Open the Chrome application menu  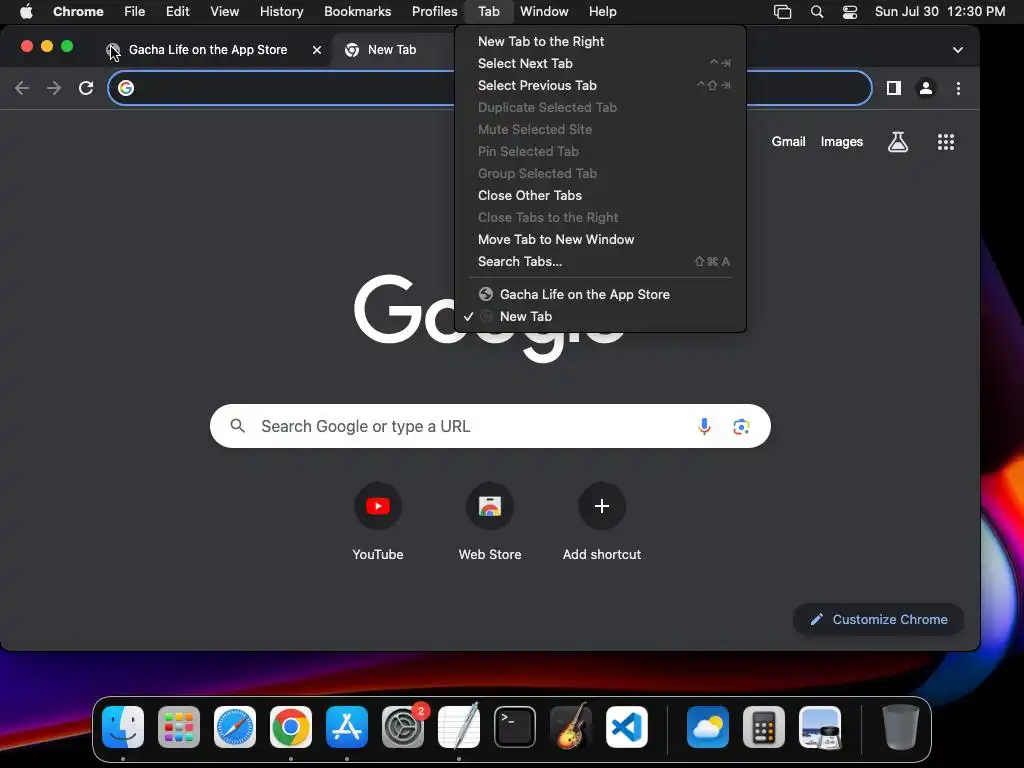[x=78, y=12]
